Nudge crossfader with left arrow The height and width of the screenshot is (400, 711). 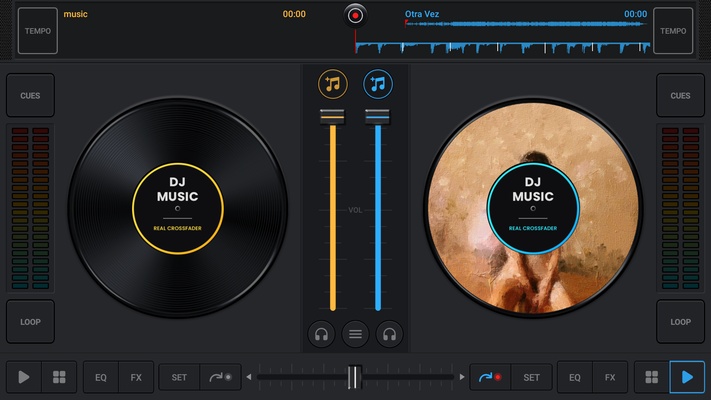click(x=249, y=377)
